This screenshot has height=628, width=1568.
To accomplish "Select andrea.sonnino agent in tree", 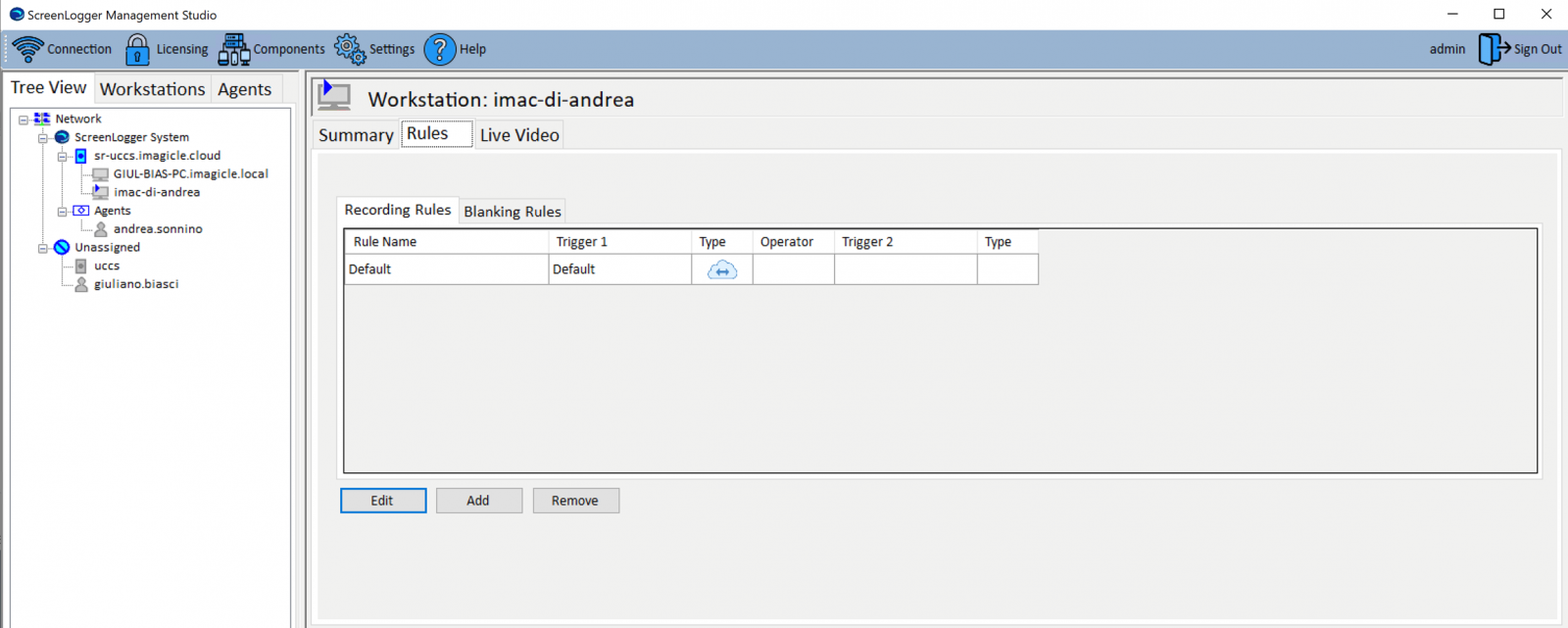I will (x=157, y=229).
